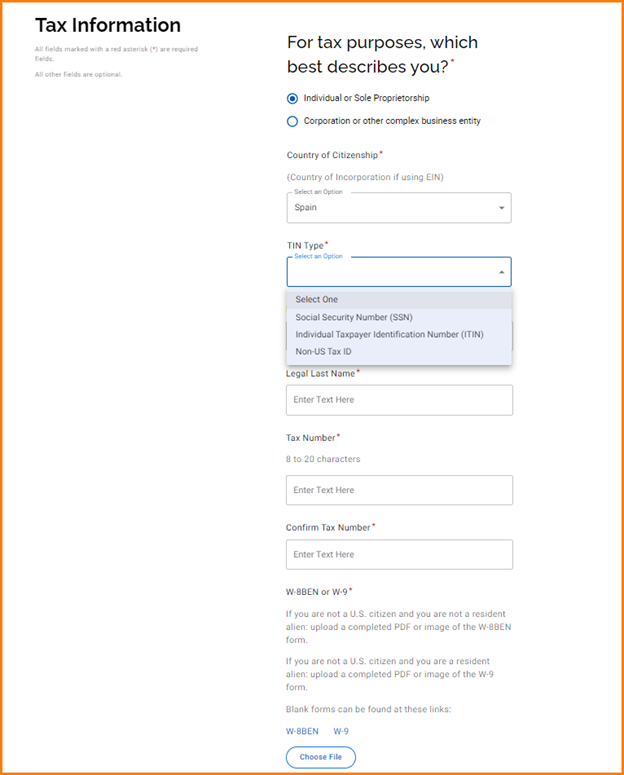Image resolution: width=624 pixels, height=775 pixels.
Task: Select Individual or Sole Proprietorship radio button
Action: [292, 98]
